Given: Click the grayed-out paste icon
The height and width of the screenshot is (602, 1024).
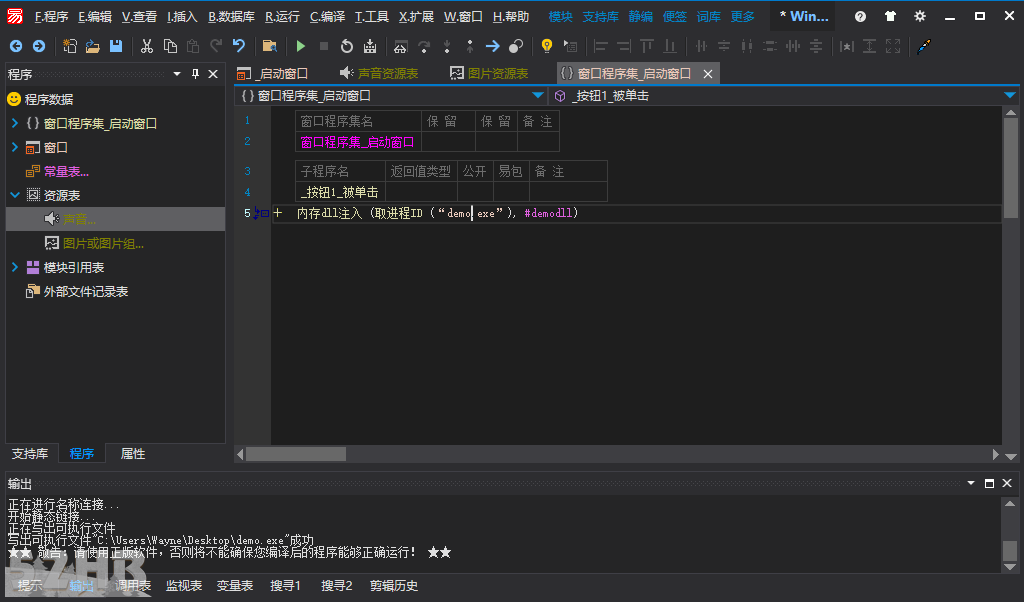Looking at the screenshot, I should click(x=193, y=46).
